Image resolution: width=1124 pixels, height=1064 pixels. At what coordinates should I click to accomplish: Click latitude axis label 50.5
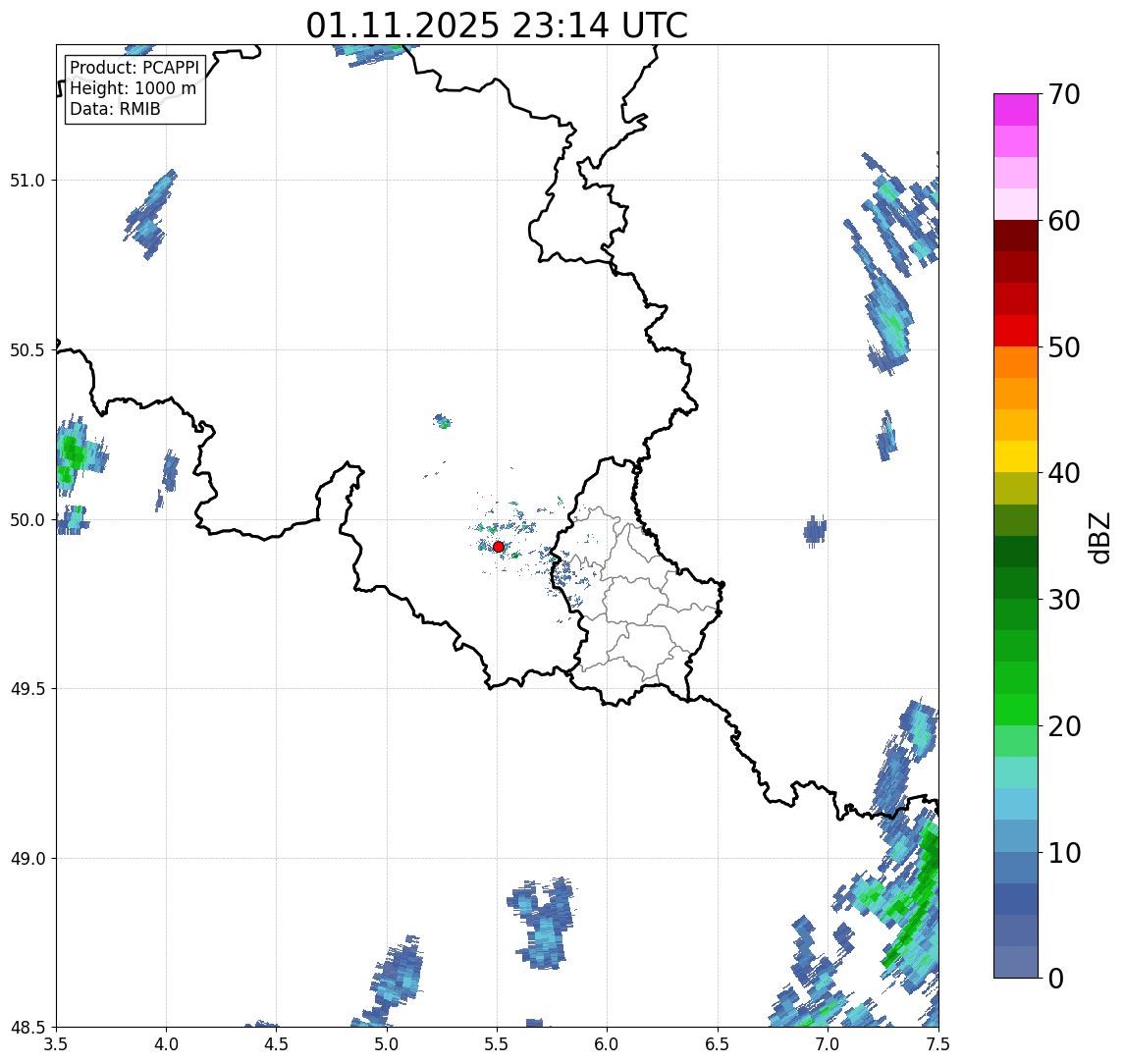click(27, 350)
